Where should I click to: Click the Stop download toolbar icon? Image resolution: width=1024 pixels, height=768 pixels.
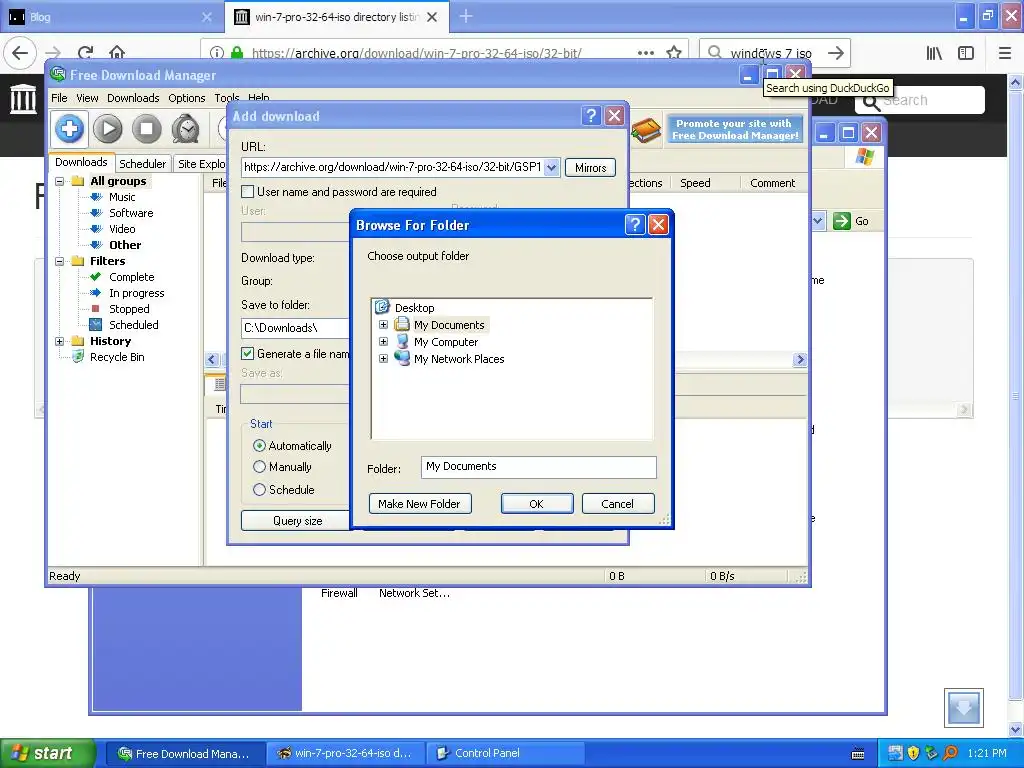tap(147, 129)
